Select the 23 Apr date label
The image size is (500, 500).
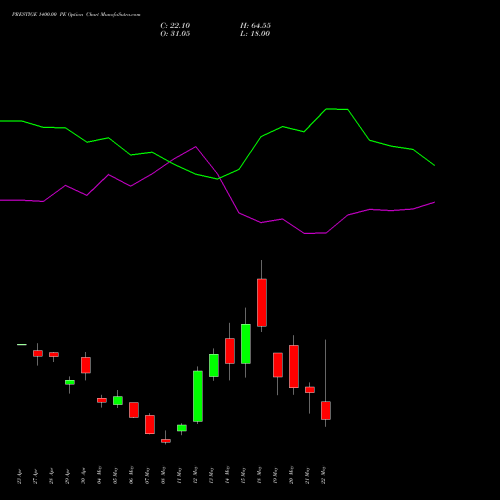click(19, 477)
